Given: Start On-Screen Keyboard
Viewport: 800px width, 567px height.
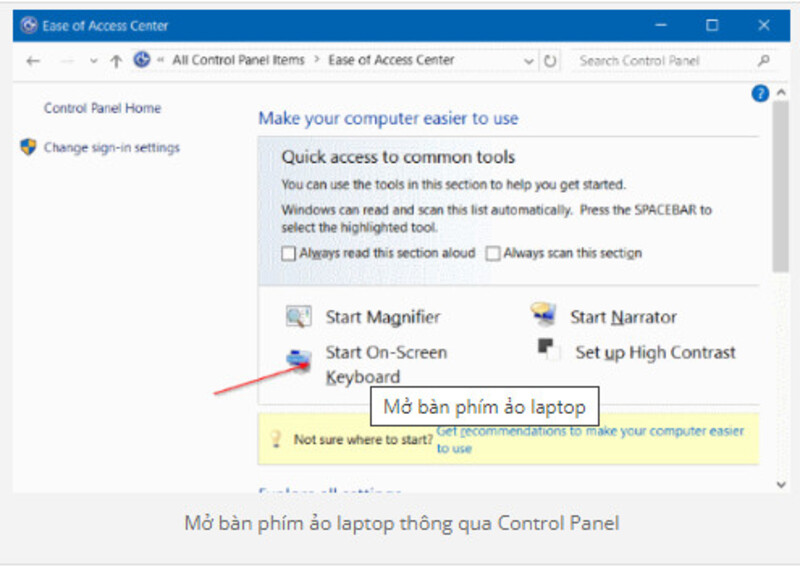Looking at the screenshot, I should click(386, 364).
